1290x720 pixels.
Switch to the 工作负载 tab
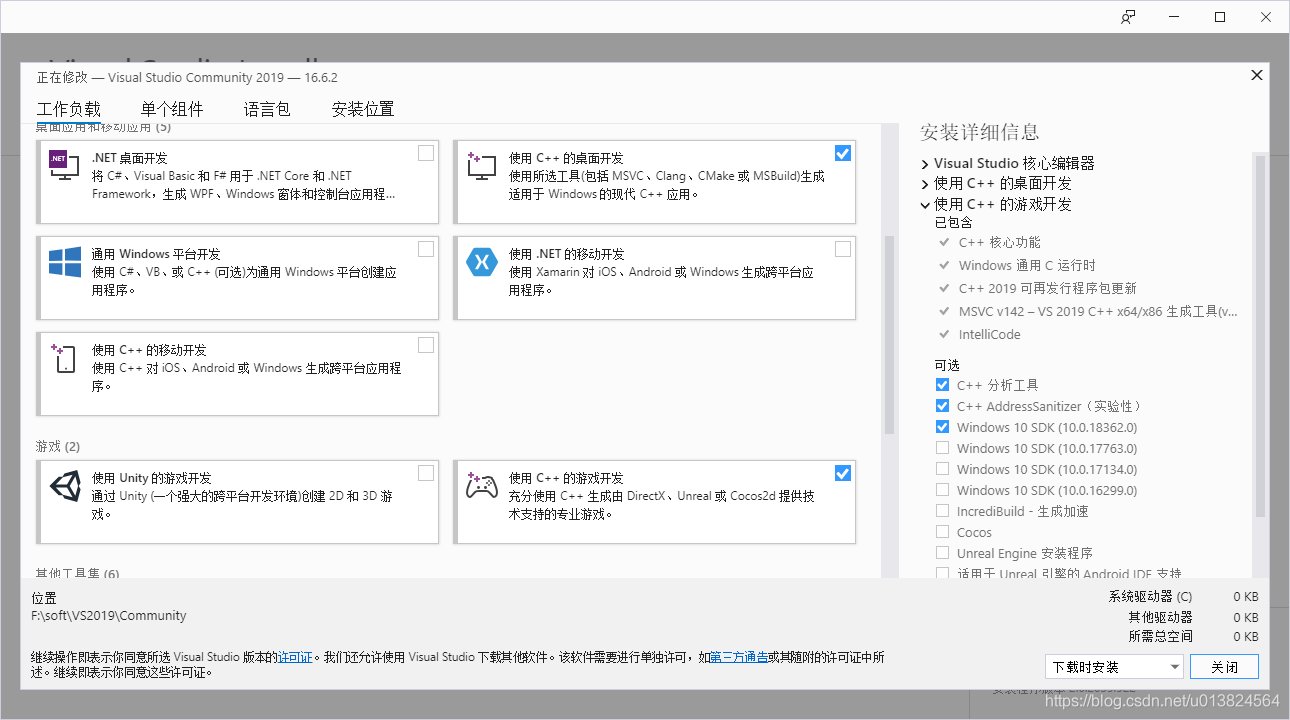[69, 109]
